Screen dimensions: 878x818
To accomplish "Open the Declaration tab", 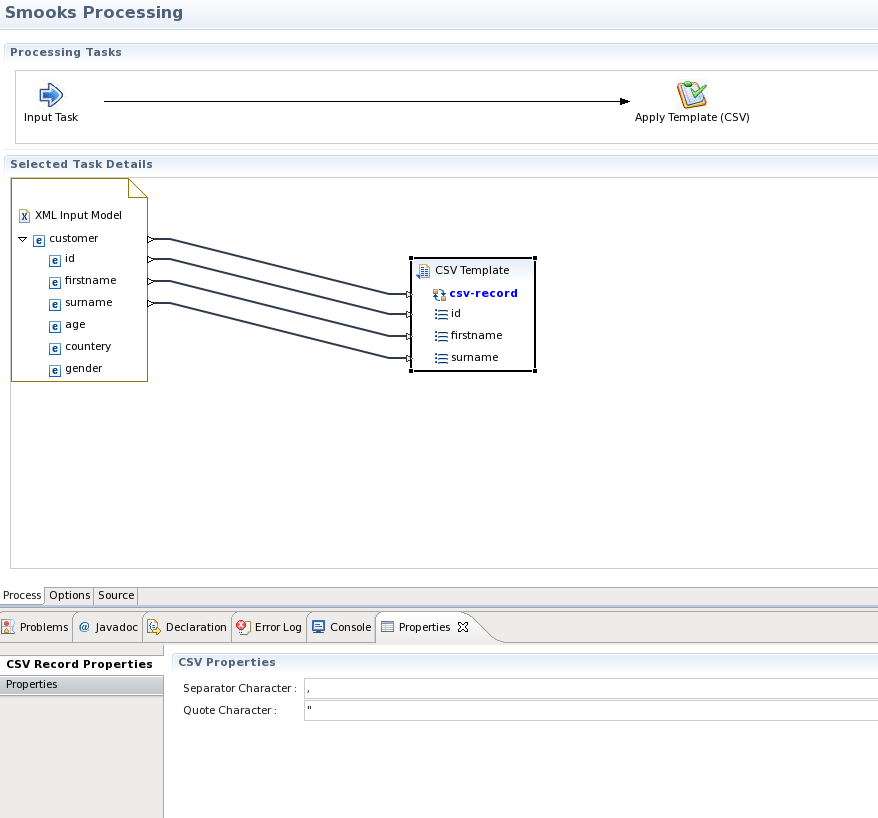I will click(187, 627).
